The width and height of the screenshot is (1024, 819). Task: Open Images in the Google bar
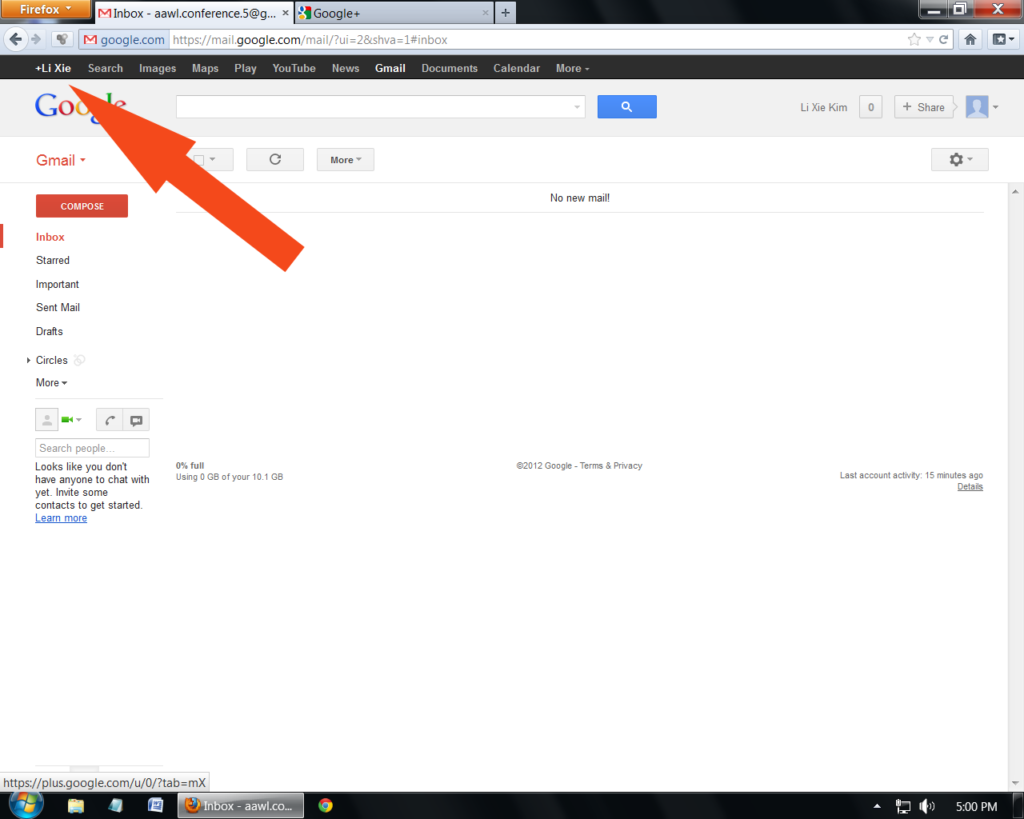click(157, 68)
